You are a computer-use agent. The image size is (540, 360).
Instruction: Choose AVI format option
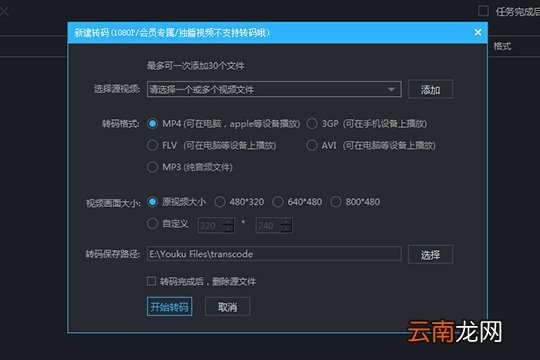[x=312, y=145]
